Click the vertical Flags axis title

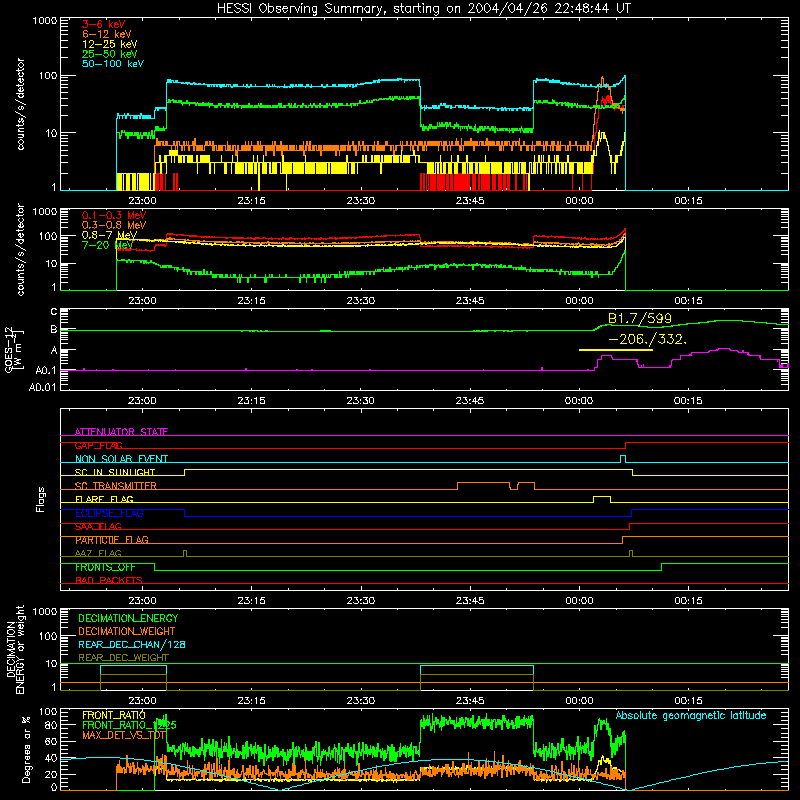click(41, 499)
